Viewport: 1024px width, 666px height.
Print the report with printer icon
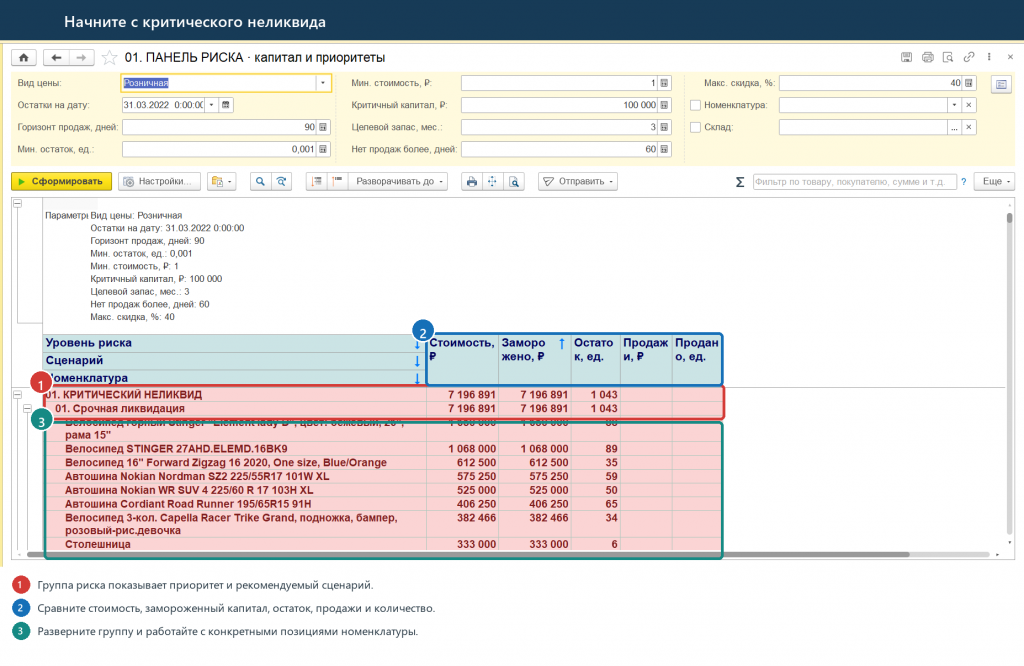(472, 182)
